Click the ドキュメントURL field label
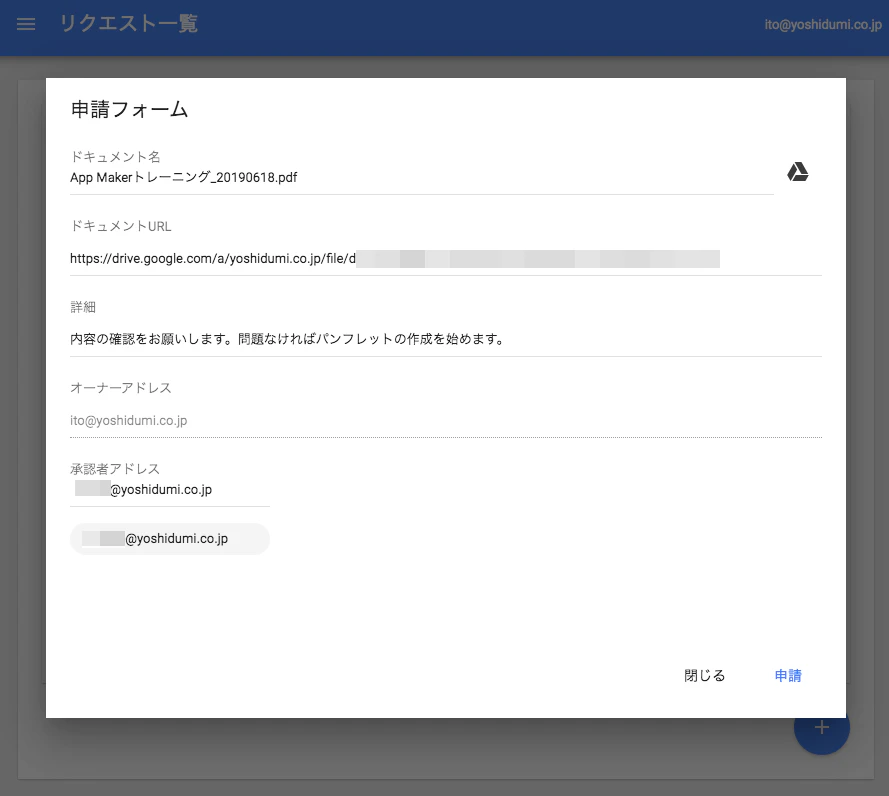Viewport: 889px width, 796px height. click(x=121, y=226)
